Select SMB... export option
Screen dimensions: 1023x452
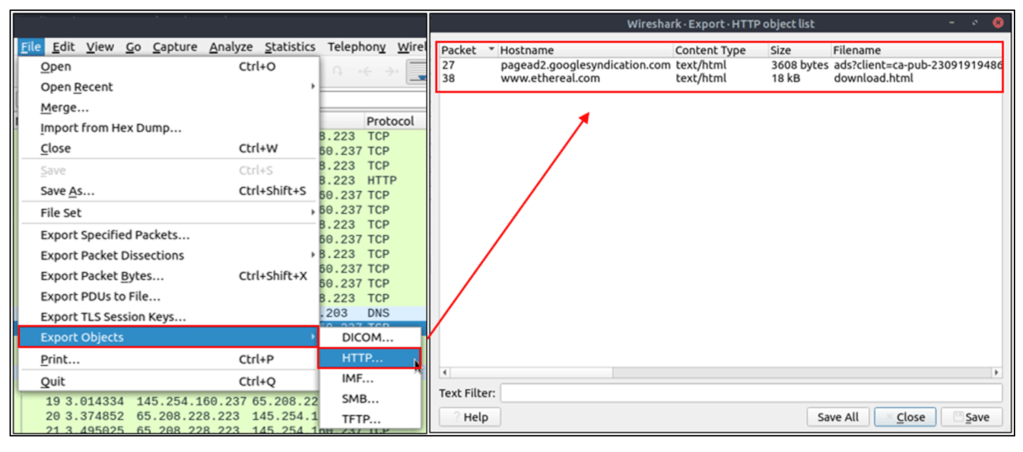[x=359, y=399]
